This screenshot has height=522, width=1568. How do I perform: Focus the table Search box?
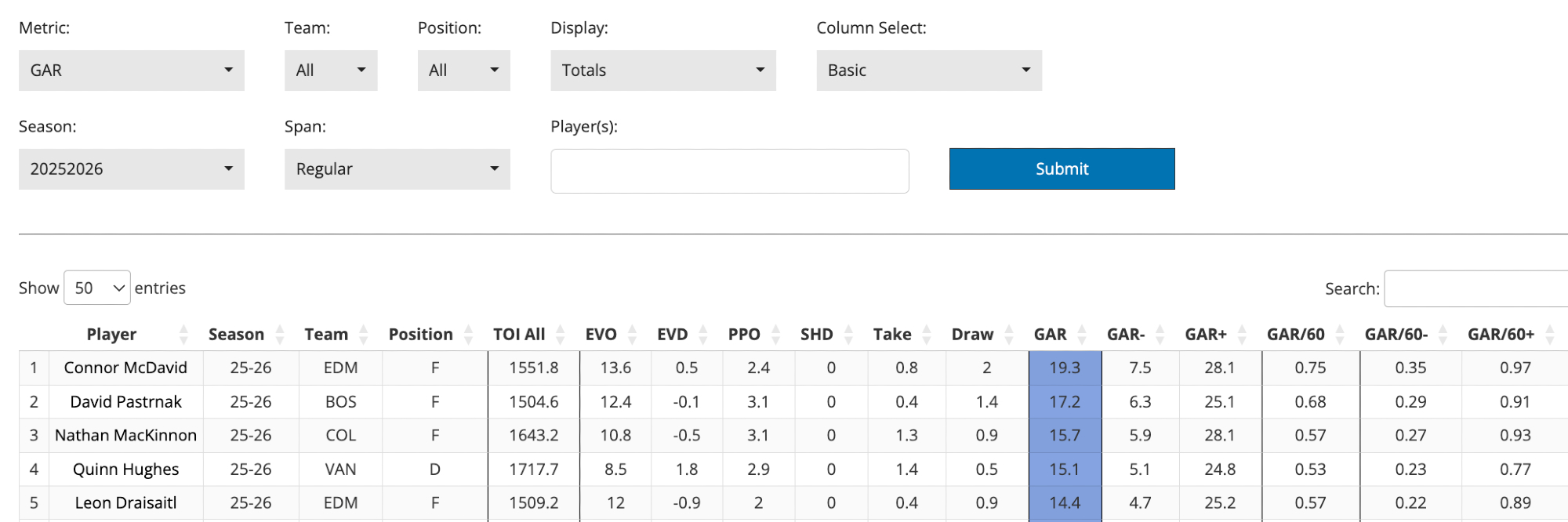tap(1475, 288)
